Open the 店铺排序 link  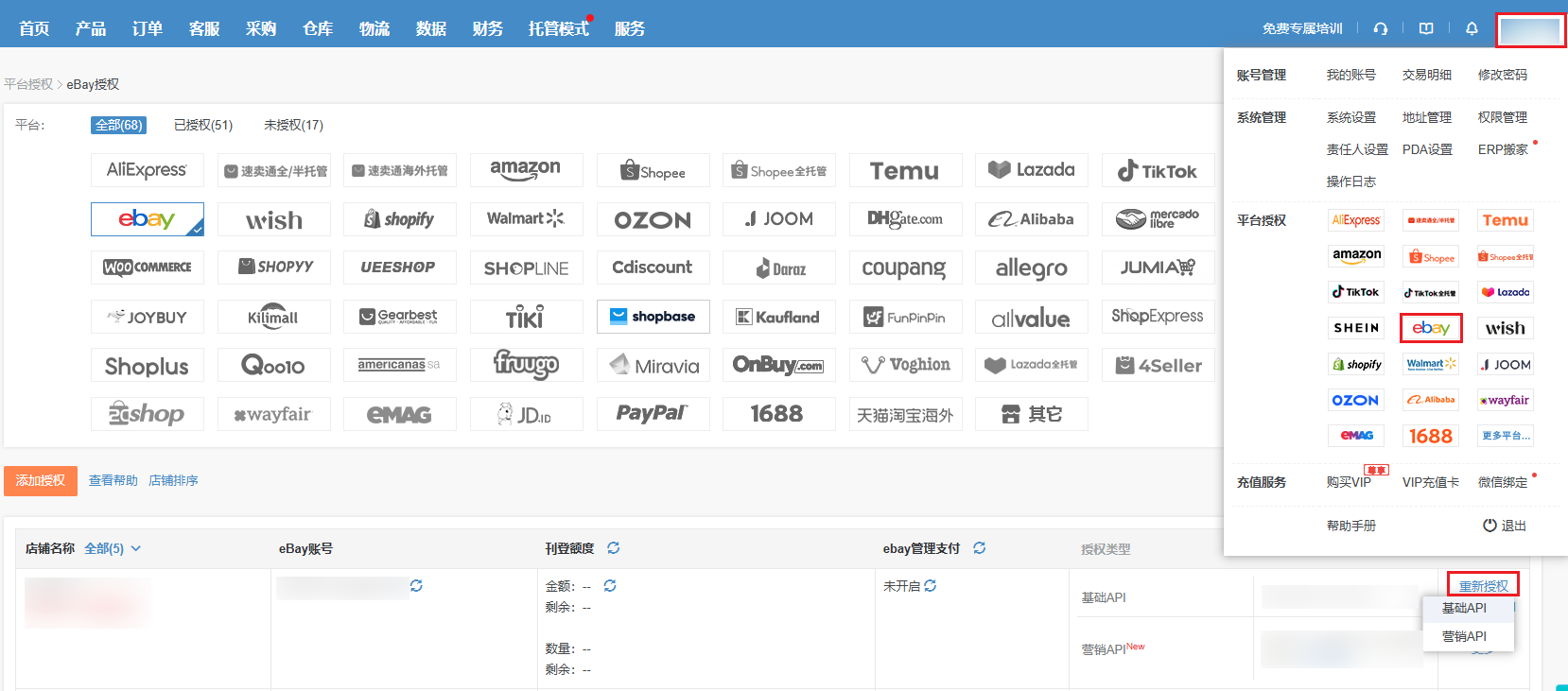173,480
